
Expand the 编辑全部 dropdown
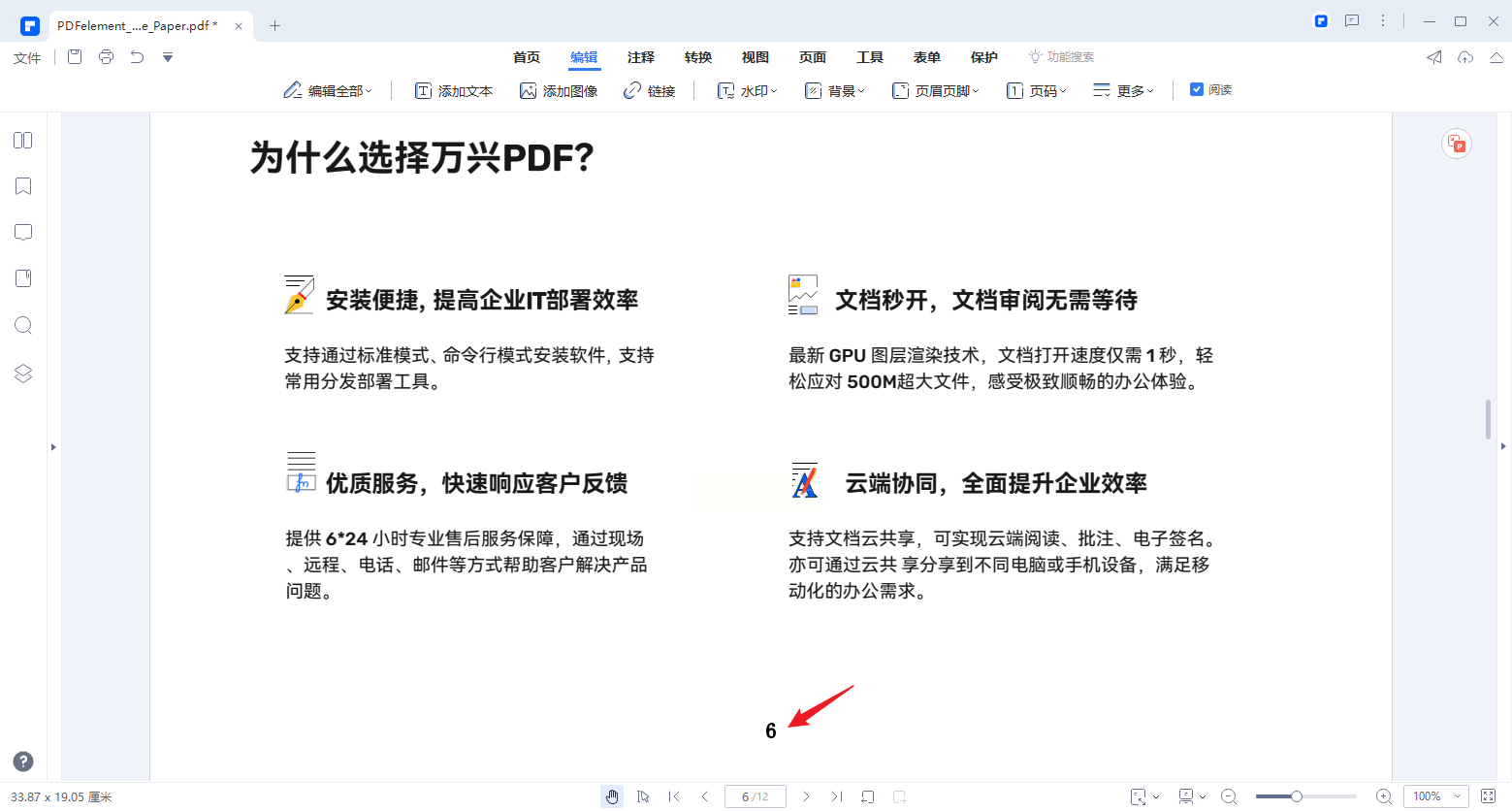coord(328,90)
